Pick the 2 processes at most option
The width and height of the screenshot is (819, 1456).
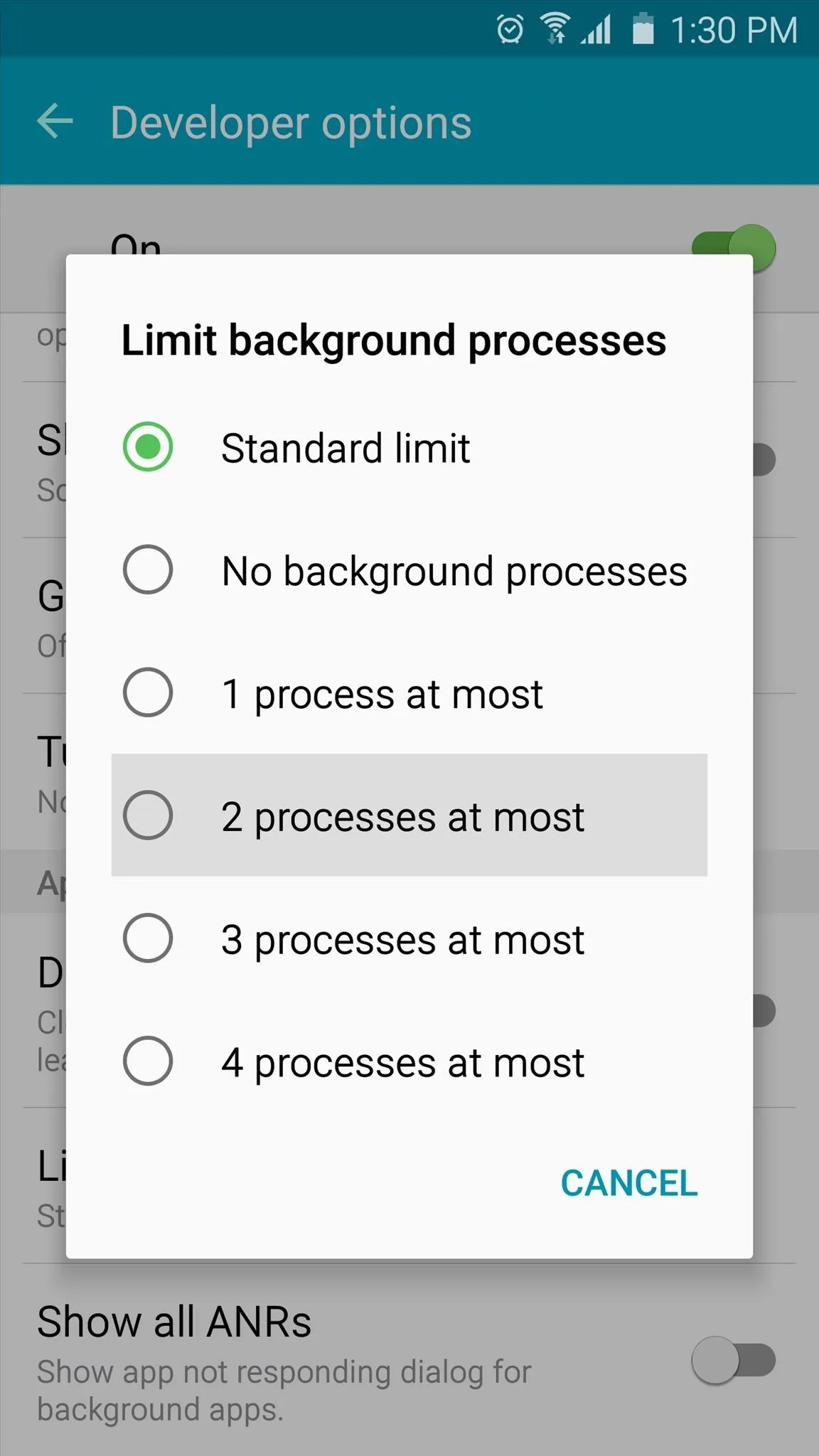pos(148,815)
